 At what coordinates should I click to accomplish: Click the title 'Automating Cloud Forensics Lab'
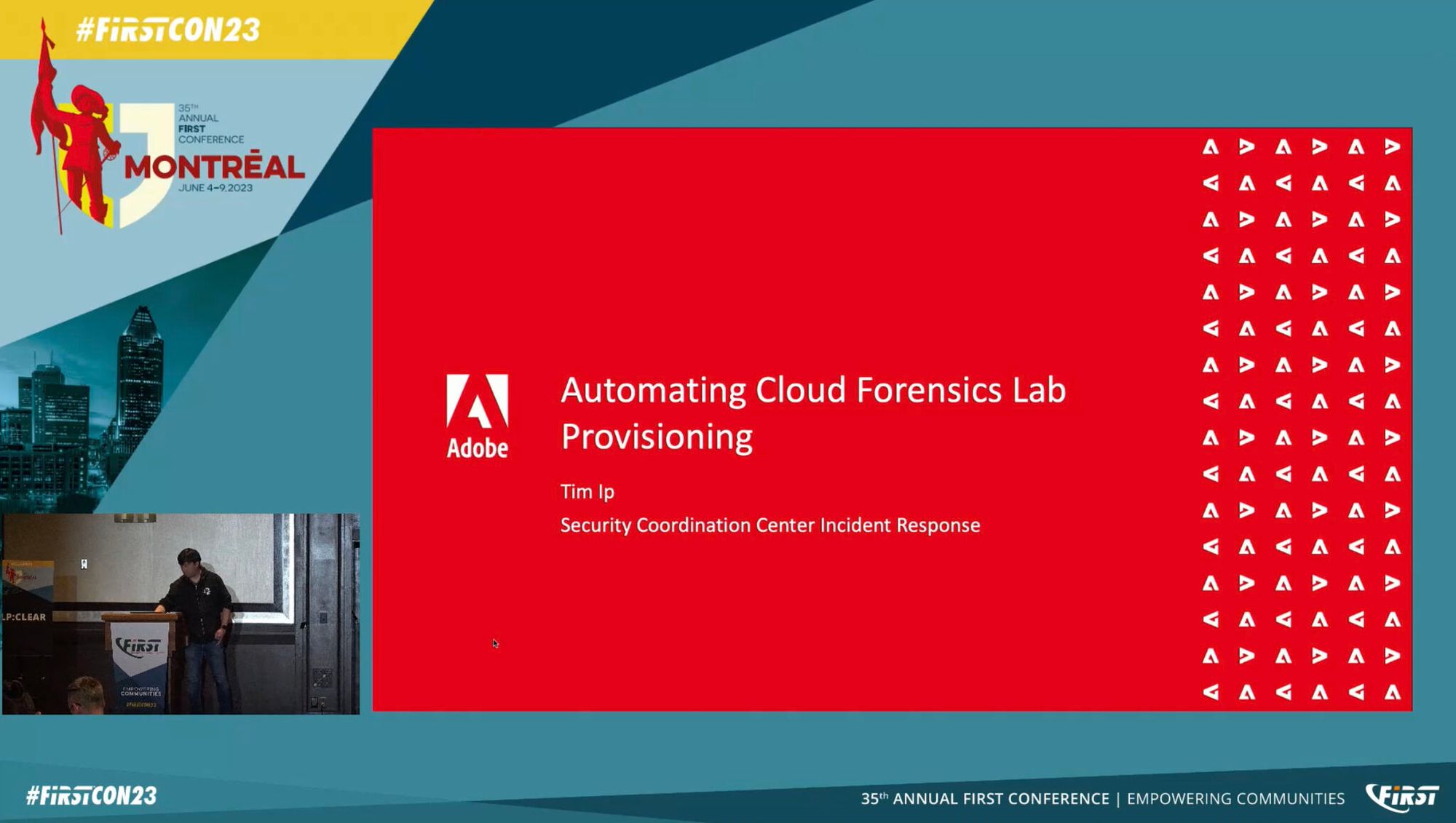coord(813,390)
